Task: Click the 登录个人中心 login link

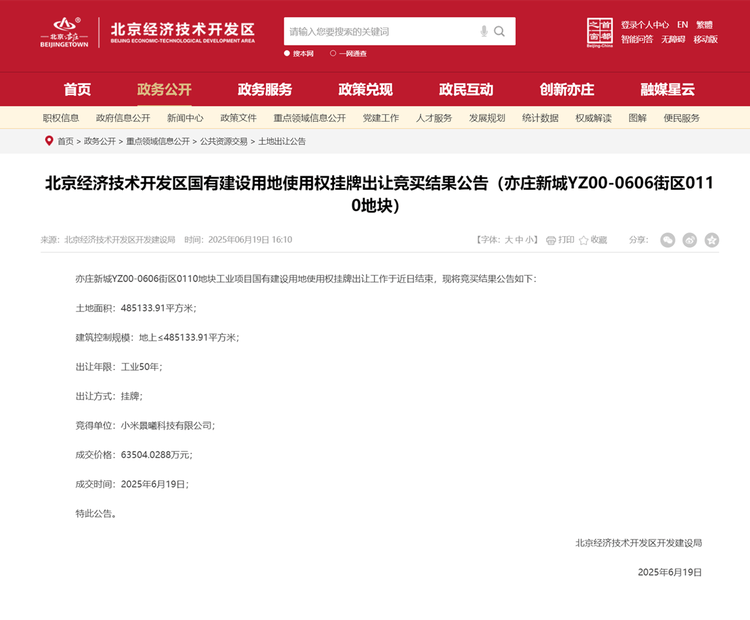Action: pyautogui.click(x=644, y=25)
